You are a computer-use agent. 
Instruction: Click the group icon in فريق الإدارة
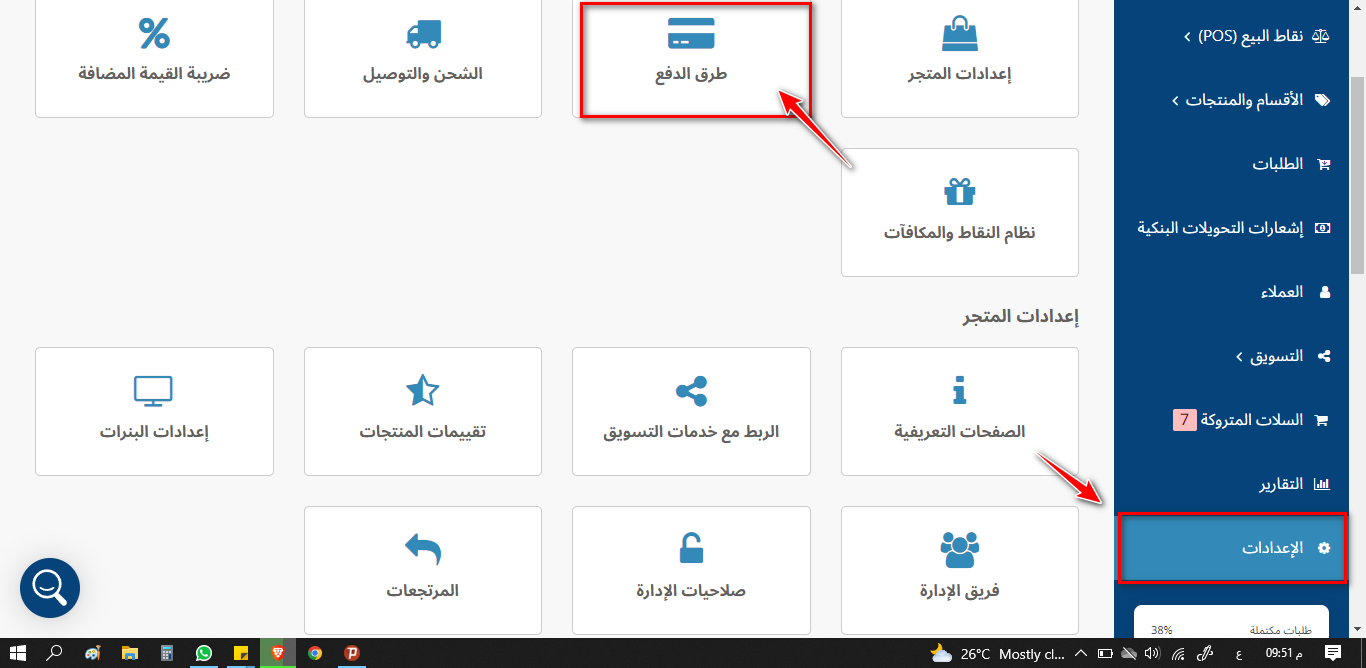[960, 549]
